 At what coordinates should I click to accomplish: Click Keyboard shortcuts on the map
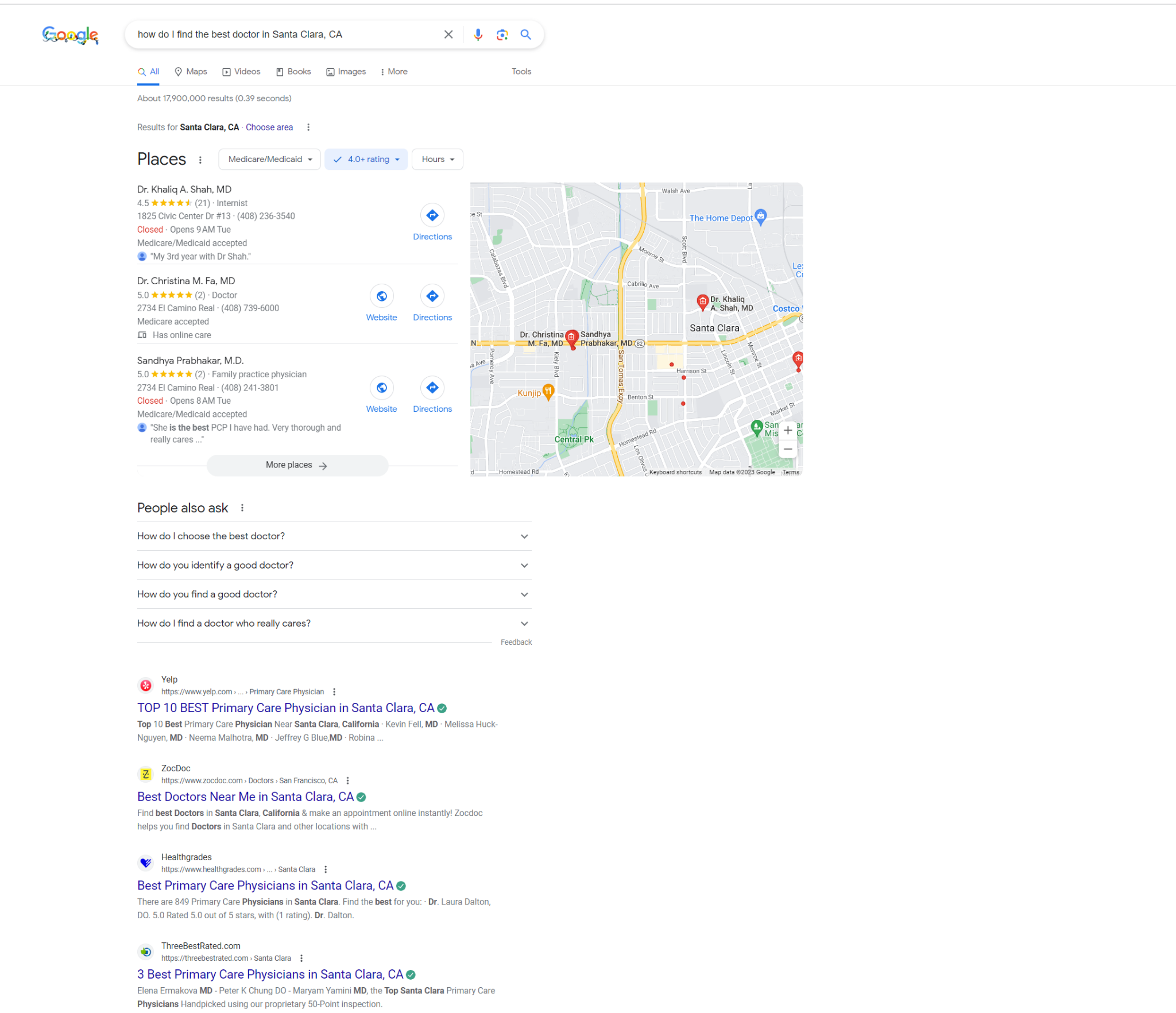(675, 473)
